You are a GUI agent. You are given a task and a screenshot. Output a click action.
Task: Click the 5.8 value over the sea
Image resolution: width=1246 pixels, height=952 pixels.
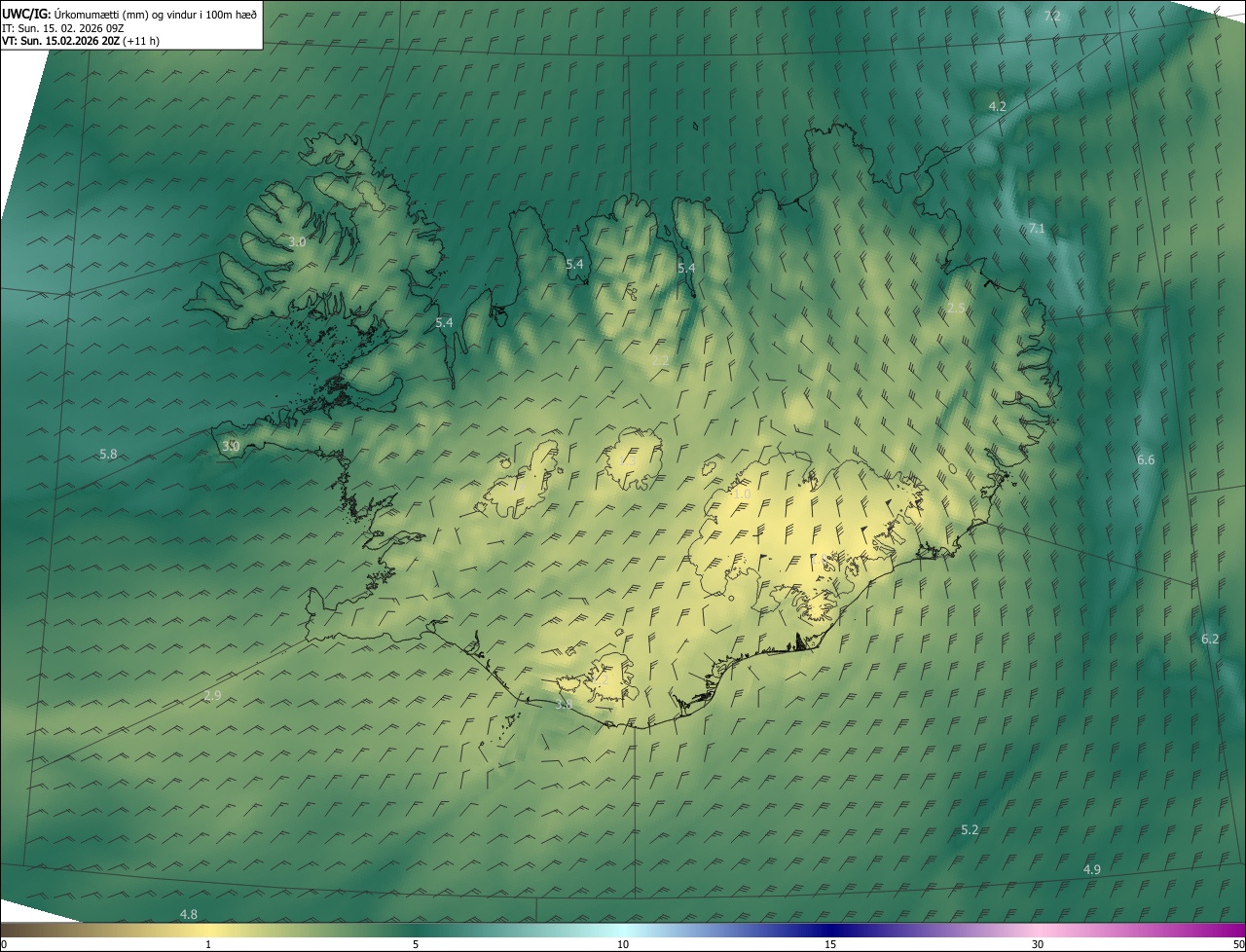tap(108, 455)
